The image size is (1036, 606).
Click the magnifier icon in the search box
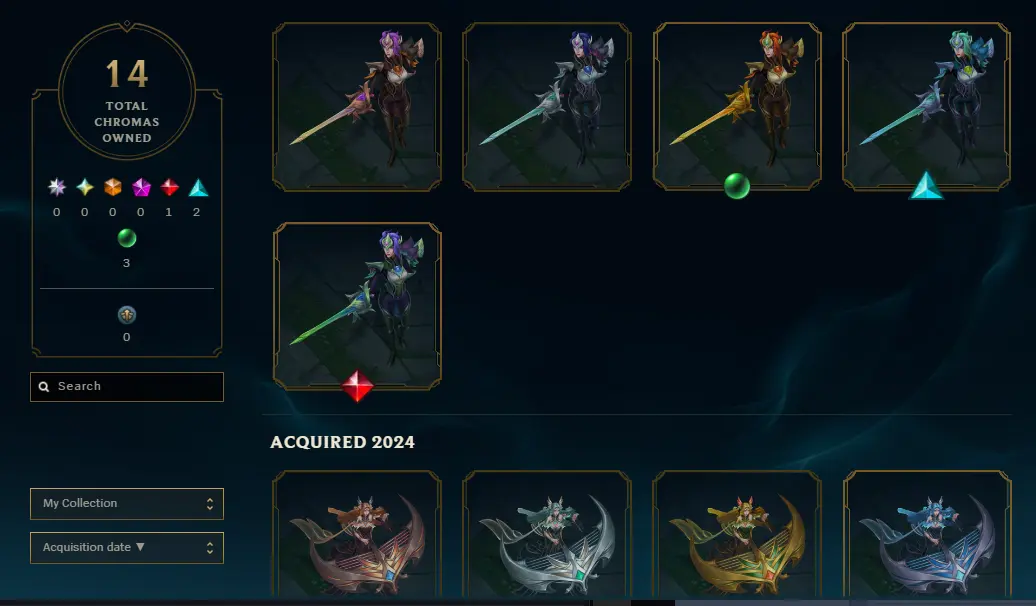coord(44,387)
